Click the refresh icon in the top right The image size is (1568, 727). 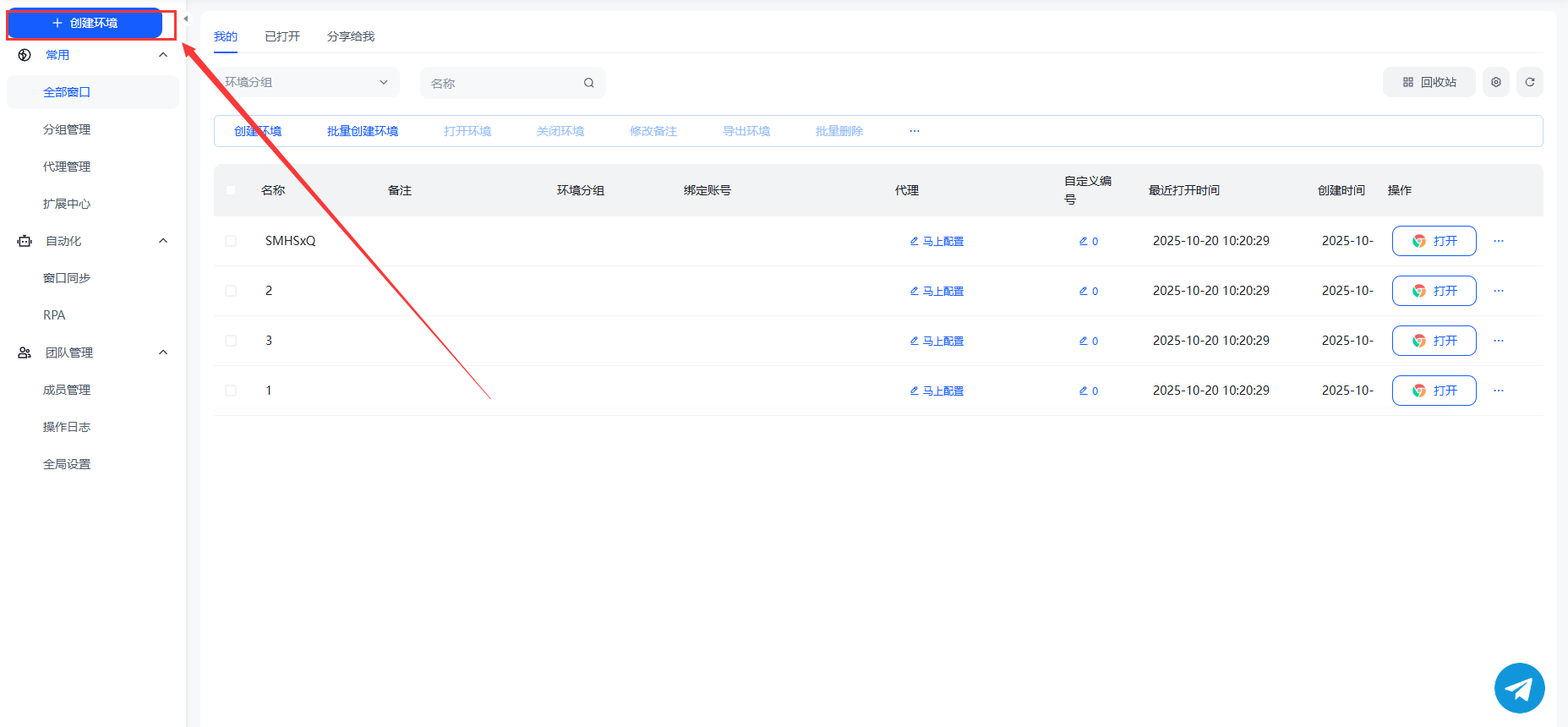(x=1529, y=82)
